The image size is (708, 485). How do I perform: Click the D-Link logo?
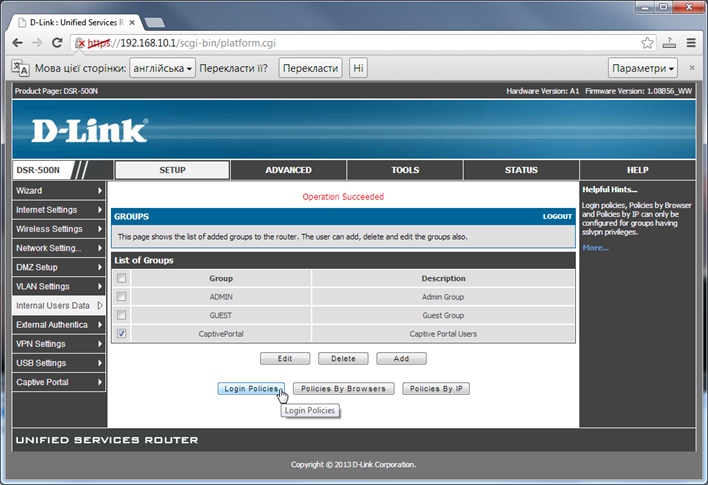89,131
